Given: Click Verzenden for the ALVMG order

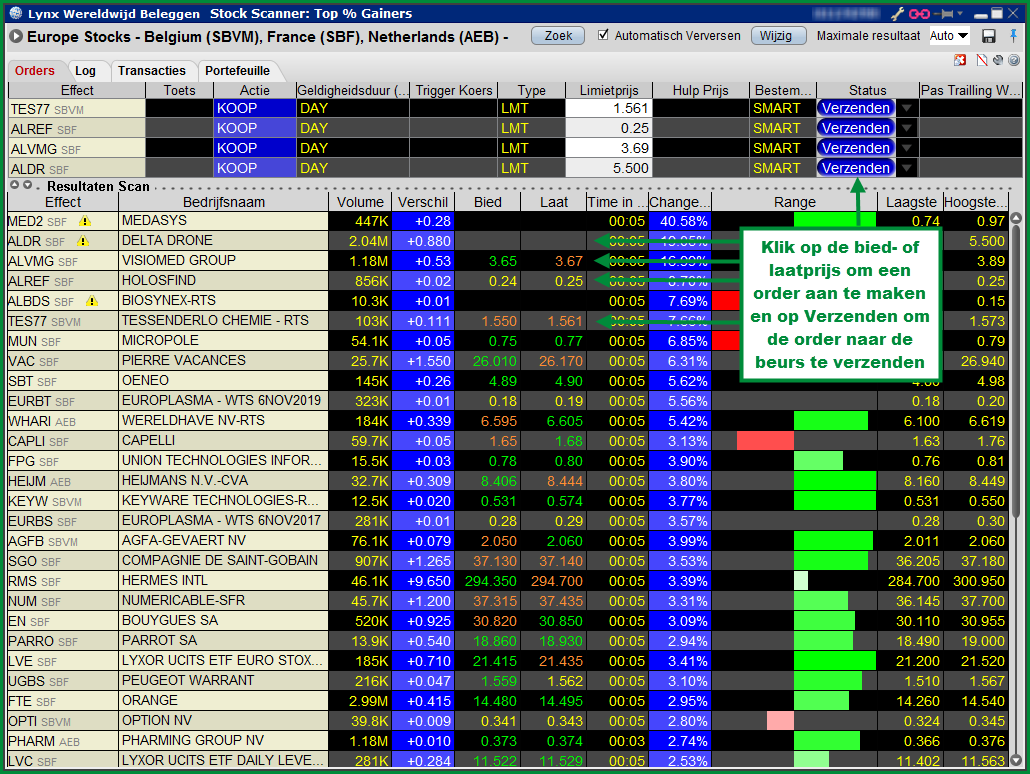Looking at the screenshot, I should click(x=856, y=148).
